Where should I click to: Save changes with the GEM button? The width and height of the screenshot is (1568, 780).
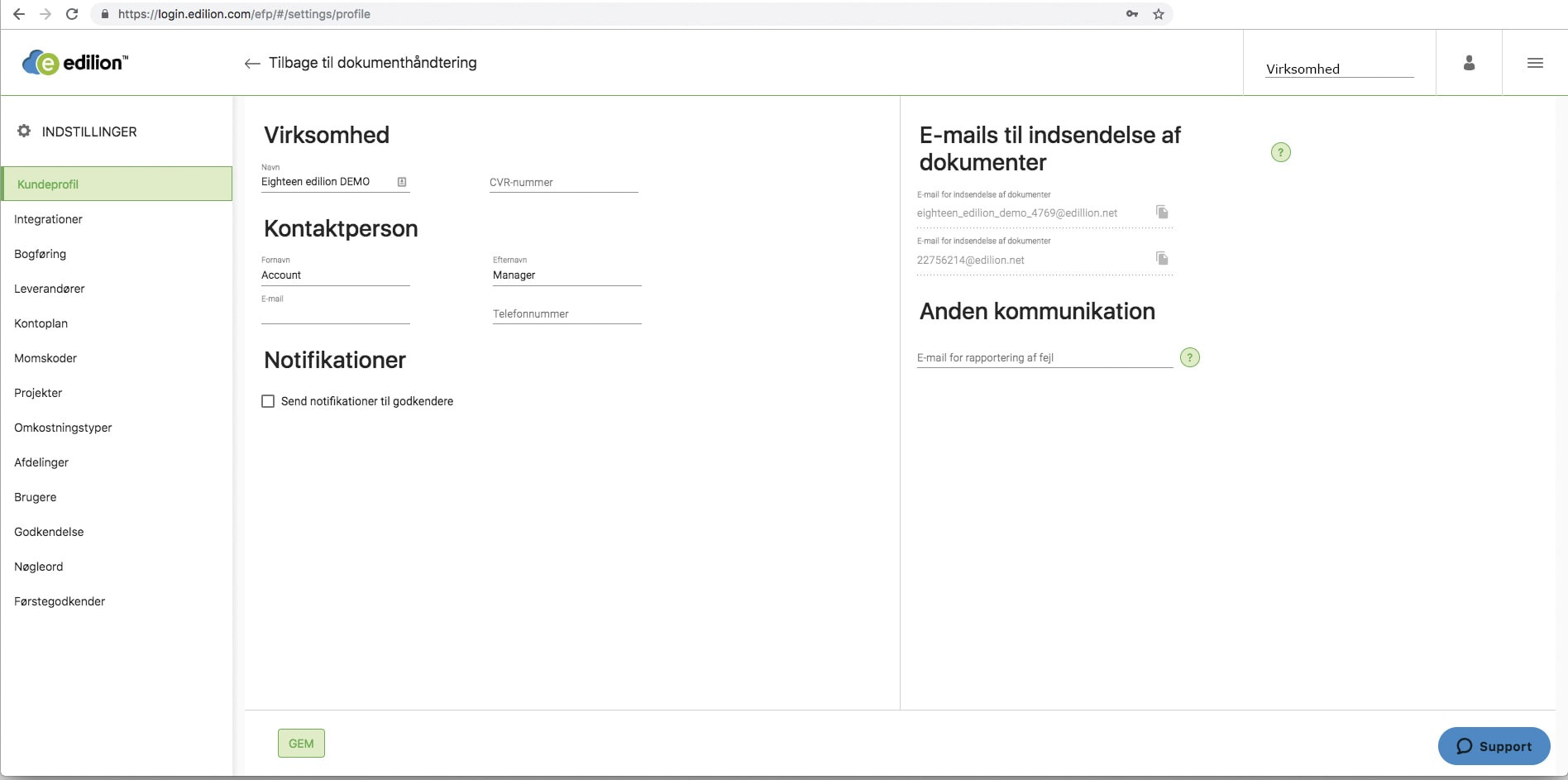[x=300, y=743]
